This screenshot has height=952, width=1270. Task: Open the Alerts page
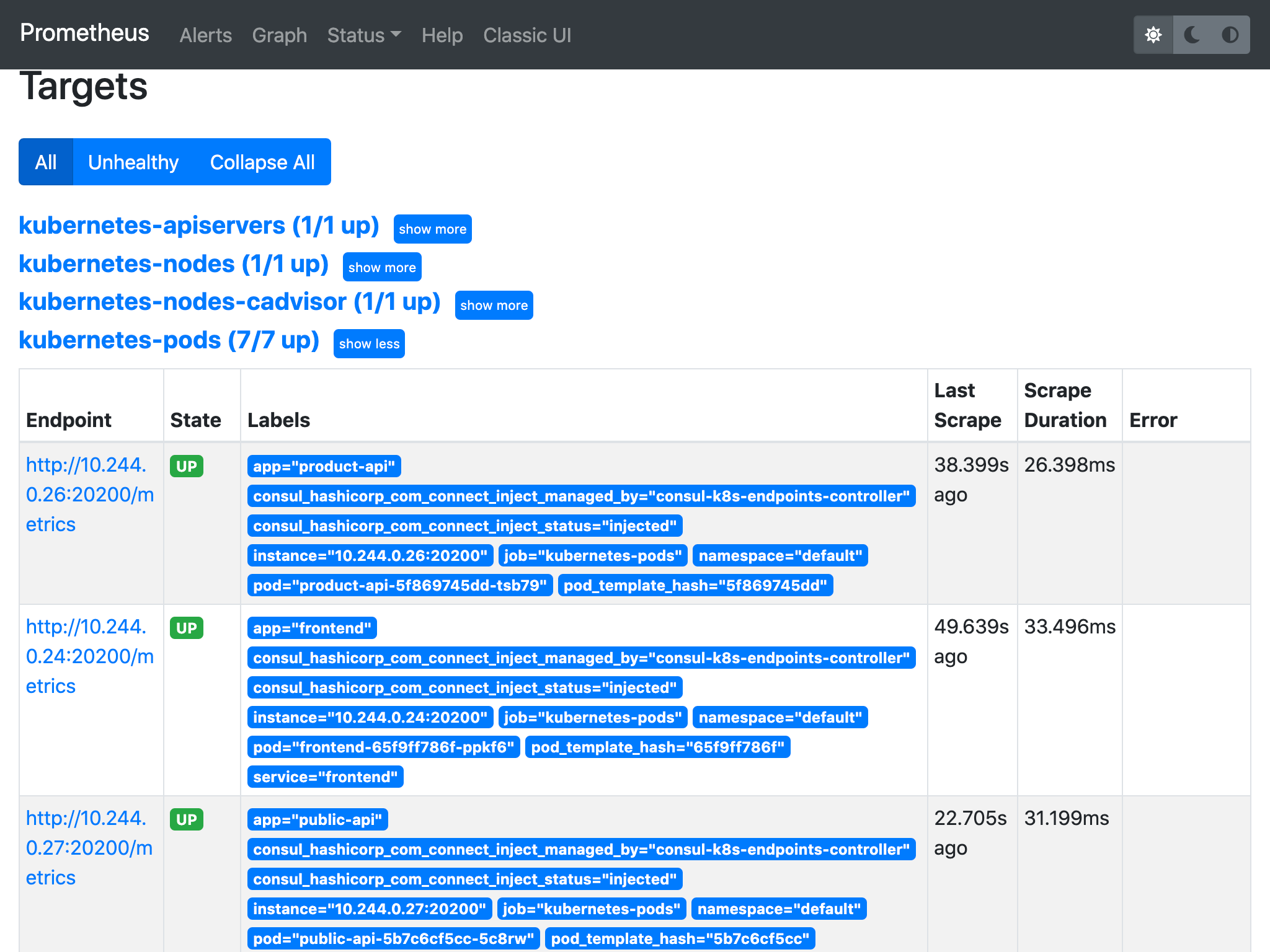205,35
